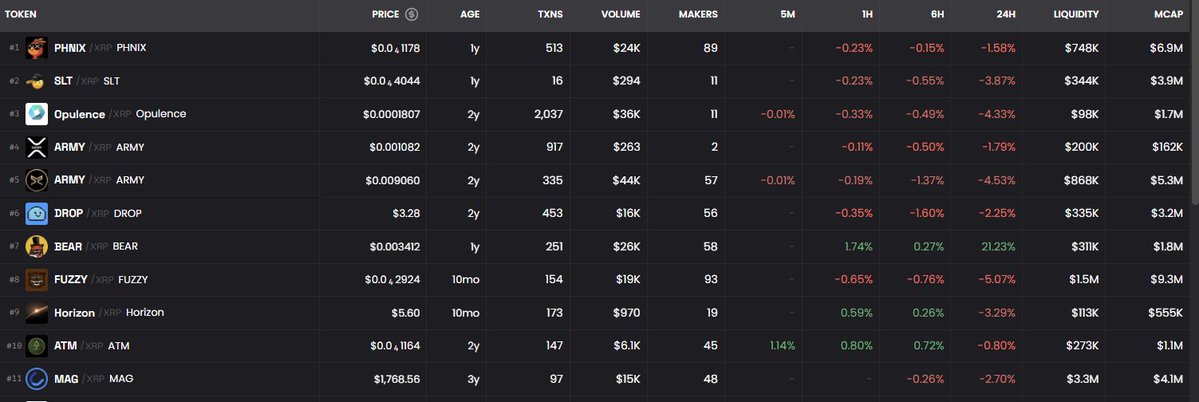Screen dimensions: 1199x402
Task: Click the MAG age 3y
Action: (473, 379)
